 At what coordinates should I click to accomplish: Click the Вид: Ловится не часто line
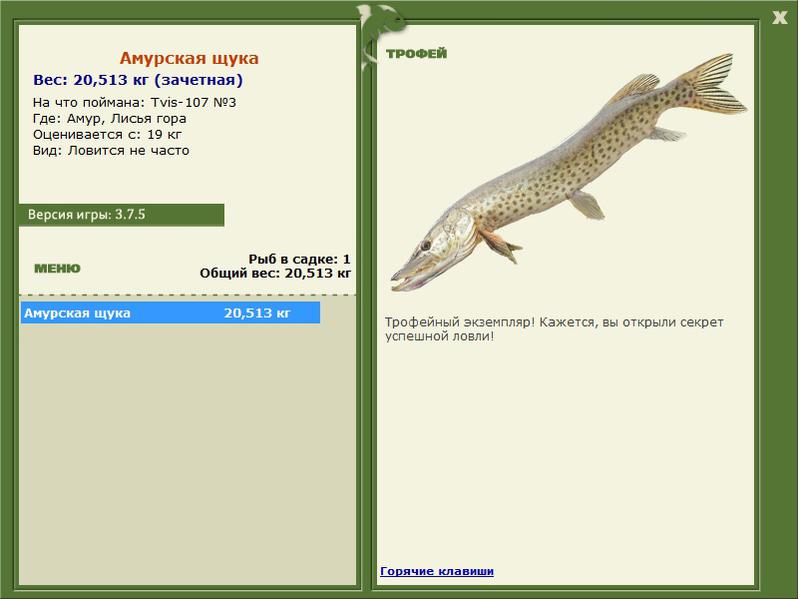click(111, 151)
